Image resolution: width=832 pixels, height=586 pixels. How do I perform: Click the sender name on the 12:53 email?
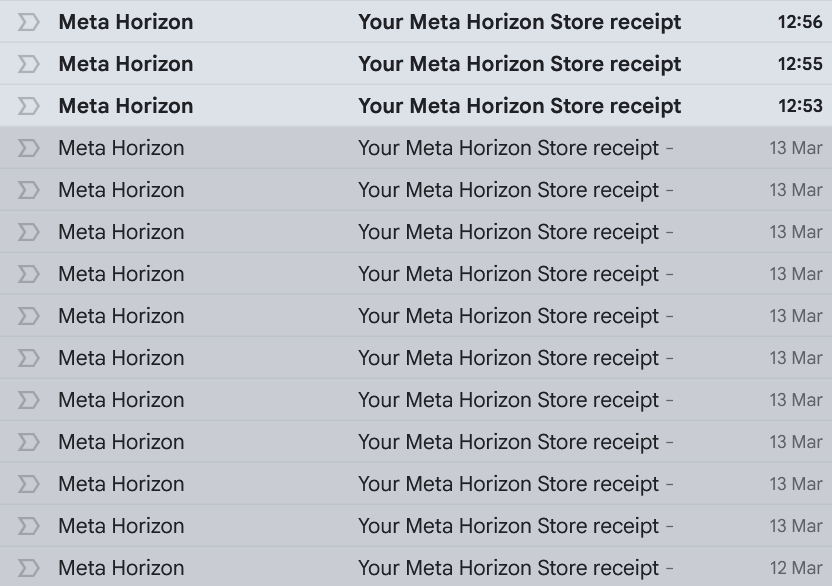point(126,106)
